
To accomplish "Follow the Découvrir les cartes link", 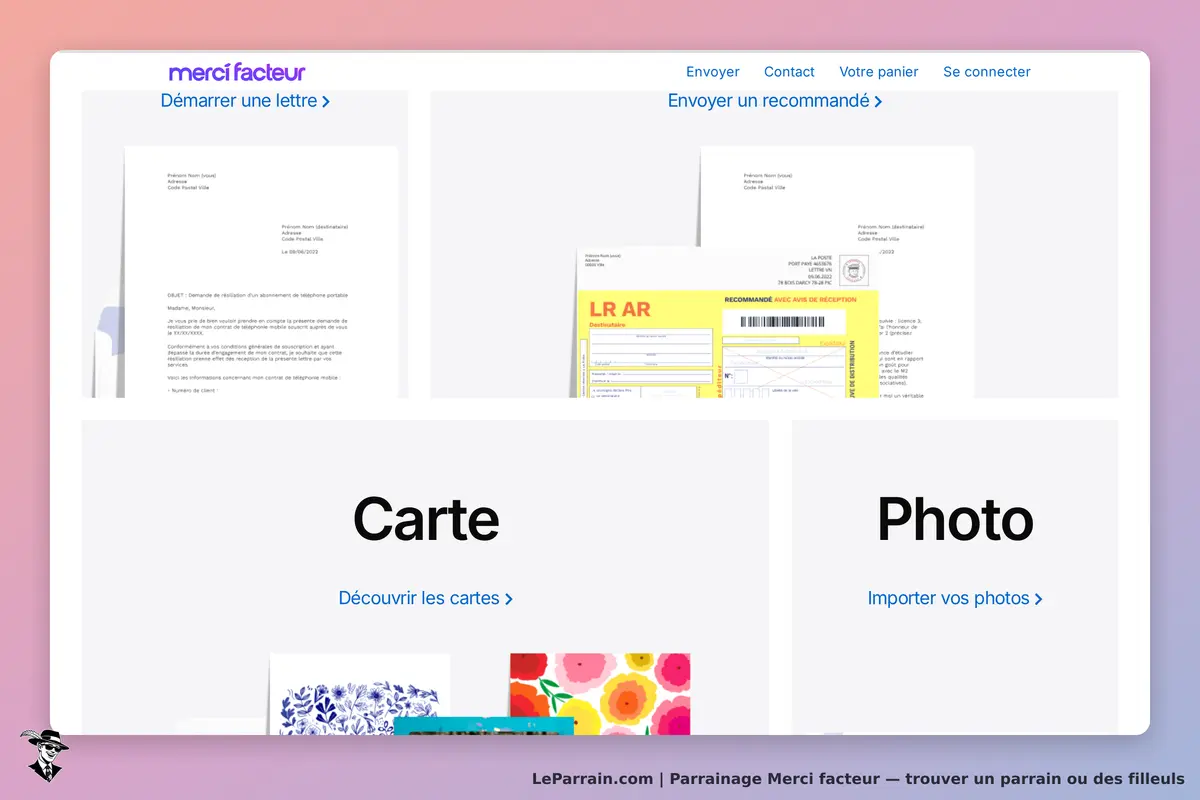I will (426, 598).
